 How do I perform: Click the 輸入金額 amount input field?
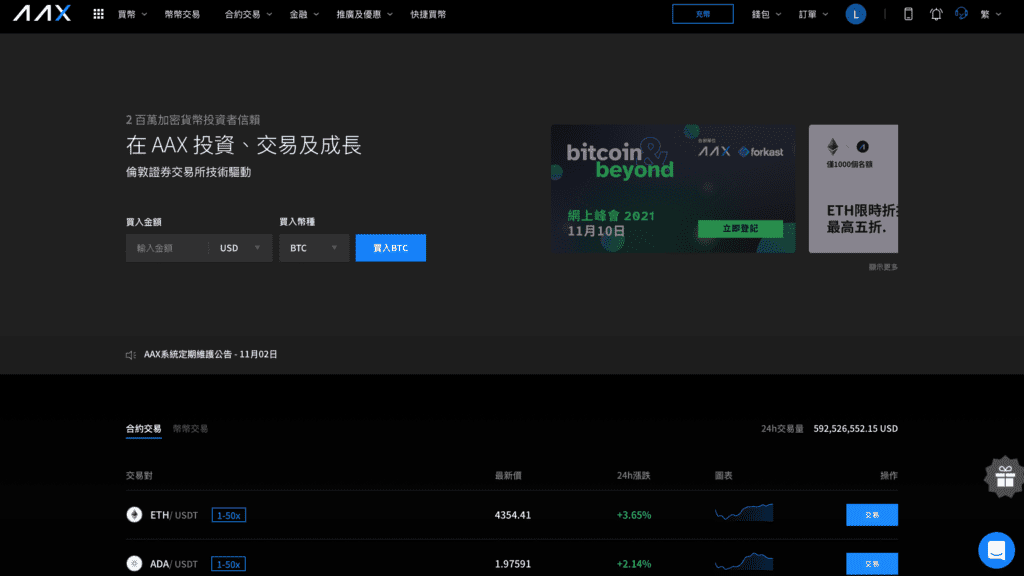pyautogui.click(x=167, y=248)
